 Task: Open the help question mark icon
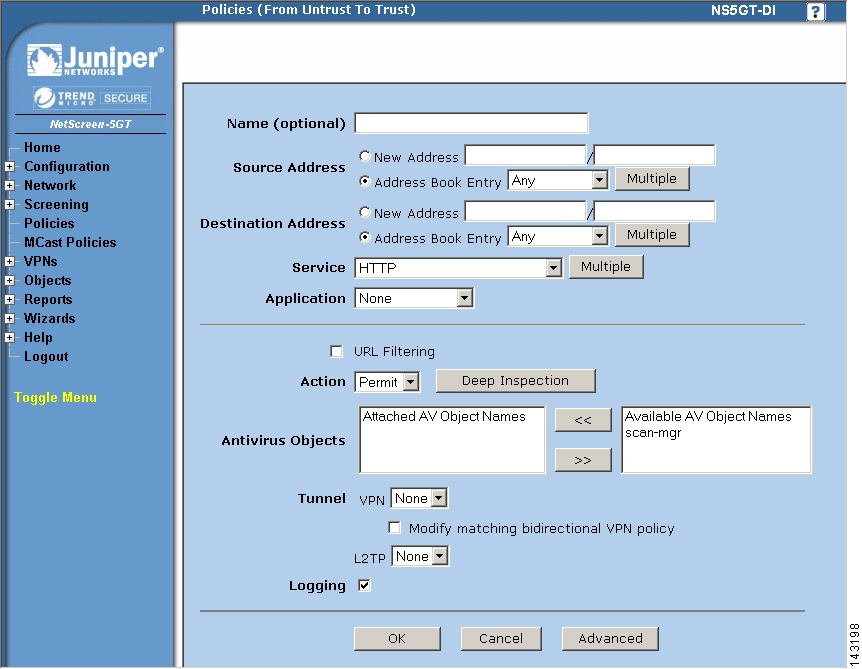(x=815, y=12)
